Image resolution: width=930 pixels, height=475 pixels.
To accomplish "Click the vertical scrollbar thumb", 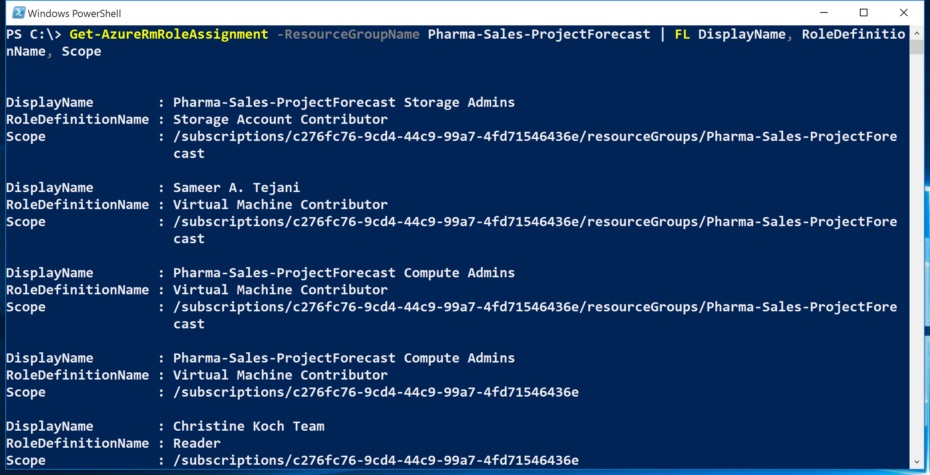I will (916, 49).
